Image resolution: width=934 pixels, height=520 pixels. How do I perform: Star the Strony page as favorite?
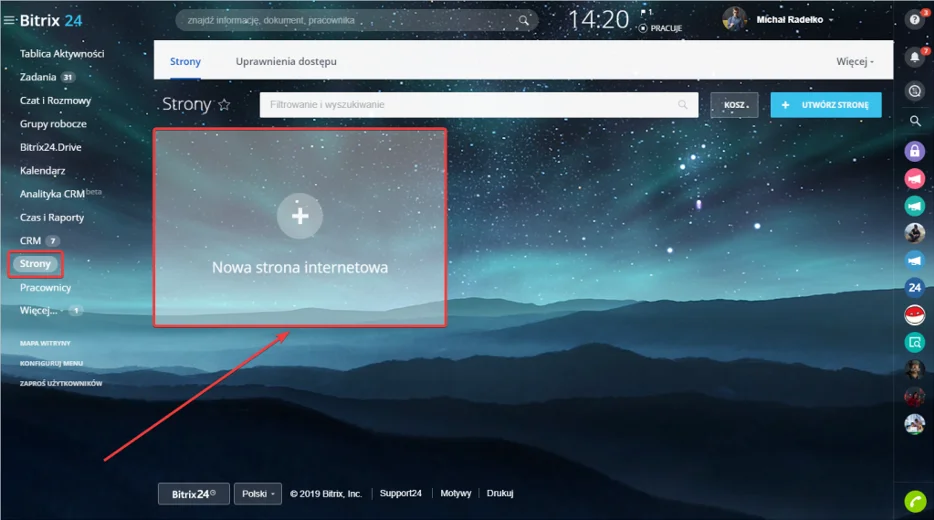click(x=224, y=105)
